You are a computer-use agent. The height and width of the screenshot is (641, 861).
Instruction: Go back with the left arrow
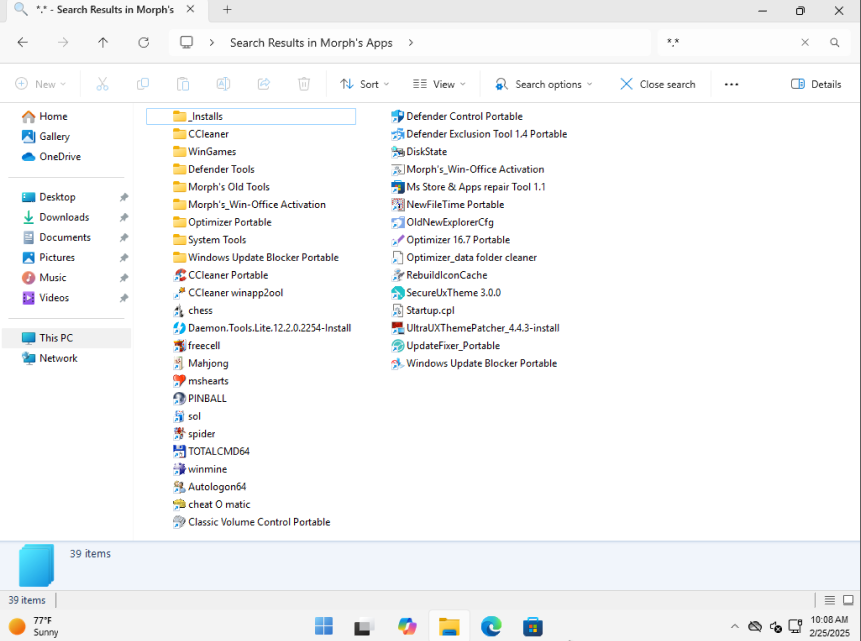(23, 42)
